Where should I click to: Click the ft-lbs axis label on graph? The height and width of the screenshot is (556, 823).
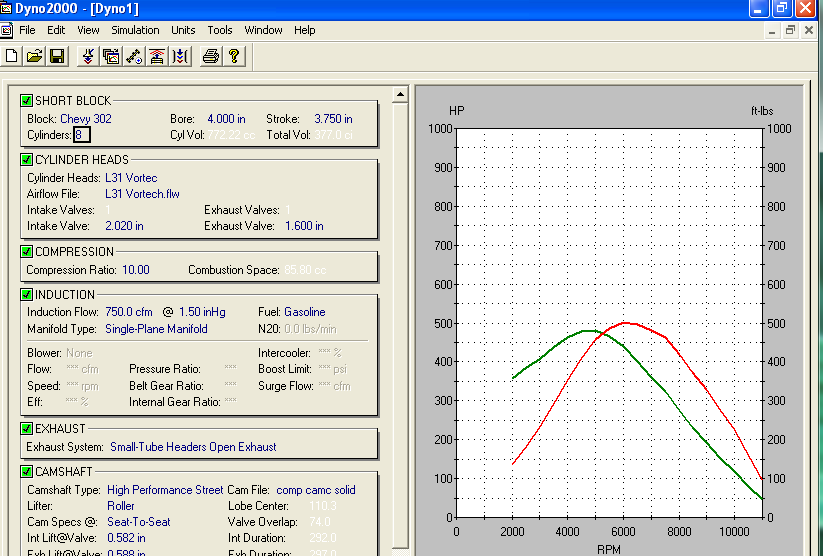click(762, 111)
